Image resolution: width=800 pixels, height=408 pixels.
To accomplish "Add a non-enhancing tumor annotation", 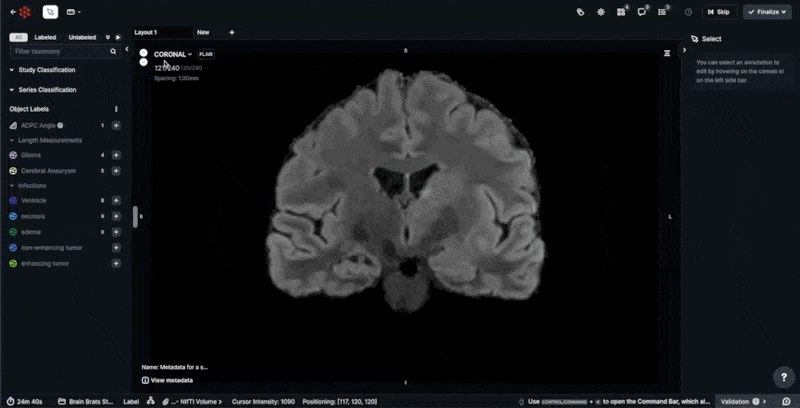I will click(x=116, y=248).
